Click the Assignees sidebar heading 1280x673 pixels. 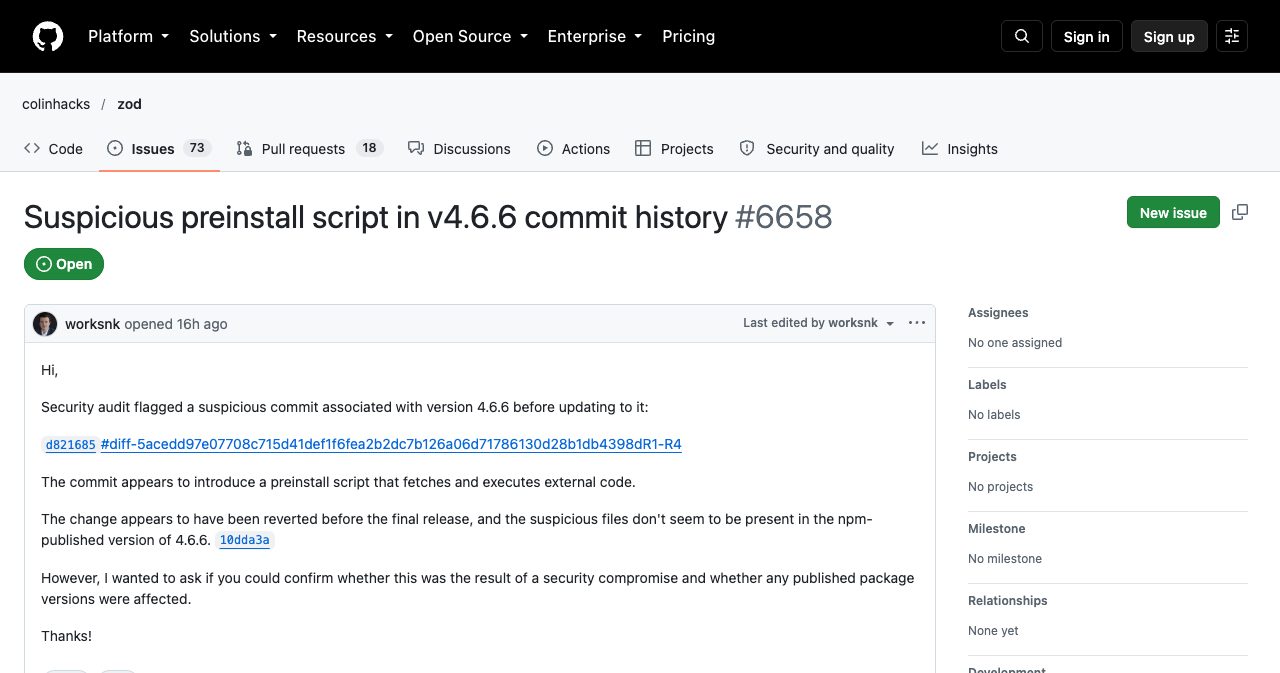(x=998, y=313)
